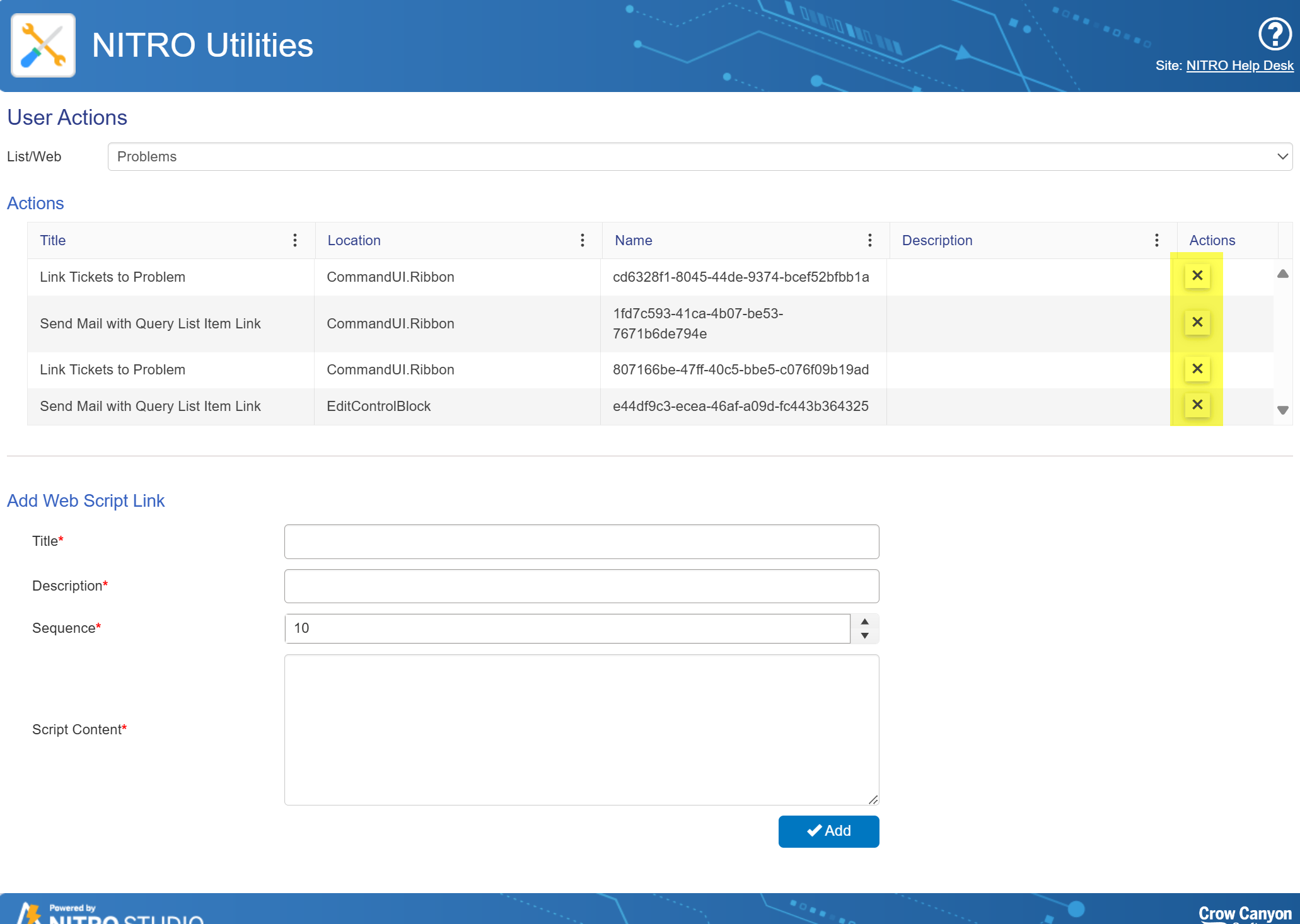Follow the NITRO Help Desk site link
1300x924 pixels.
click(x=1239, y=66)
